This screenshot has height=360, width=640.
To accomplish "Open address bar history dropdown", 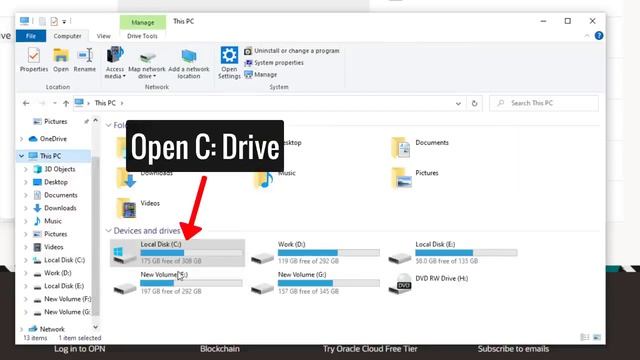I will (x=458, y=104).
